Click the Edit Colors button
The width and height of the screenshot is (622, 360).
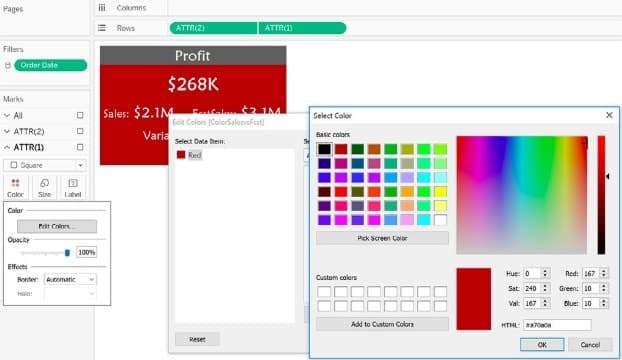(57, 226)
